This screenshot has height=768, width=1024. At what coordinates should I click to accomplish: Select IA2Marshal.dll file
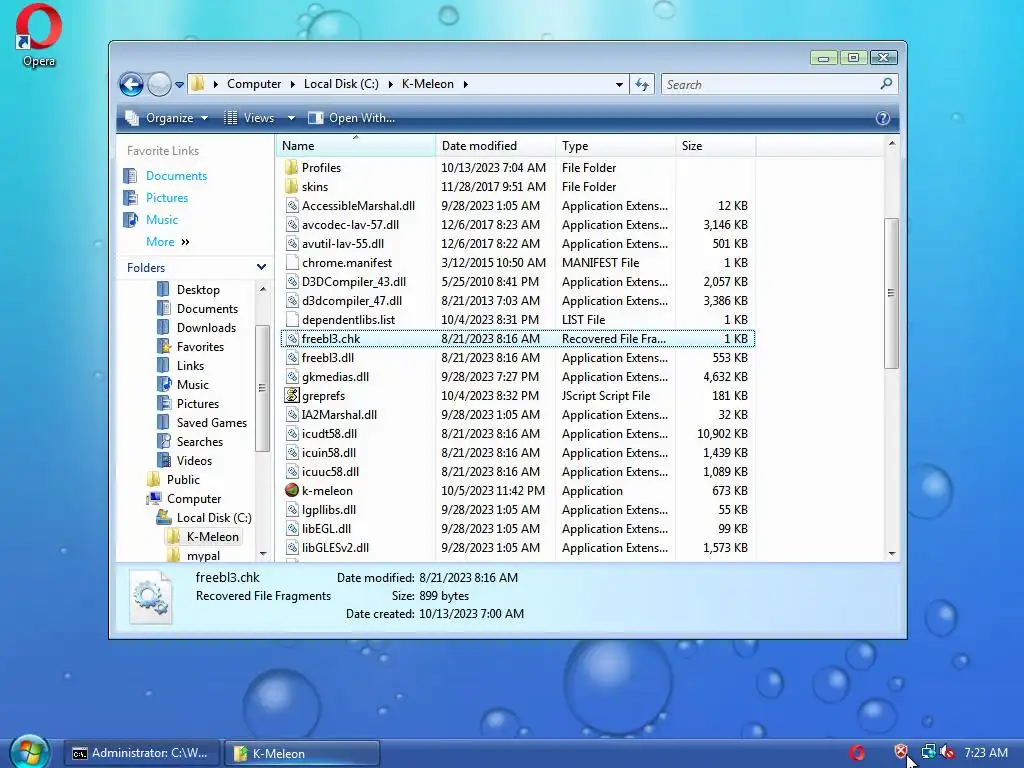pos(339,415)
